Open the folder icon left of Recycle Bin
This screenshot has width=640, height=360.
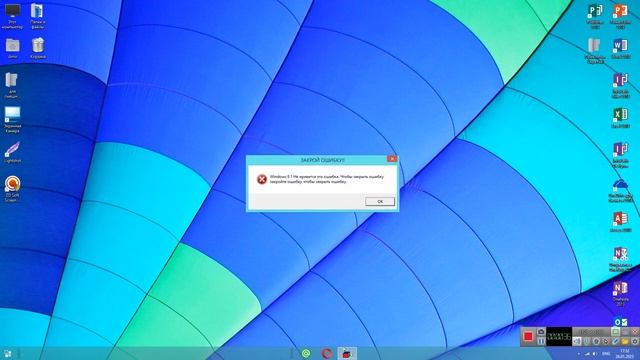point(12,48)
